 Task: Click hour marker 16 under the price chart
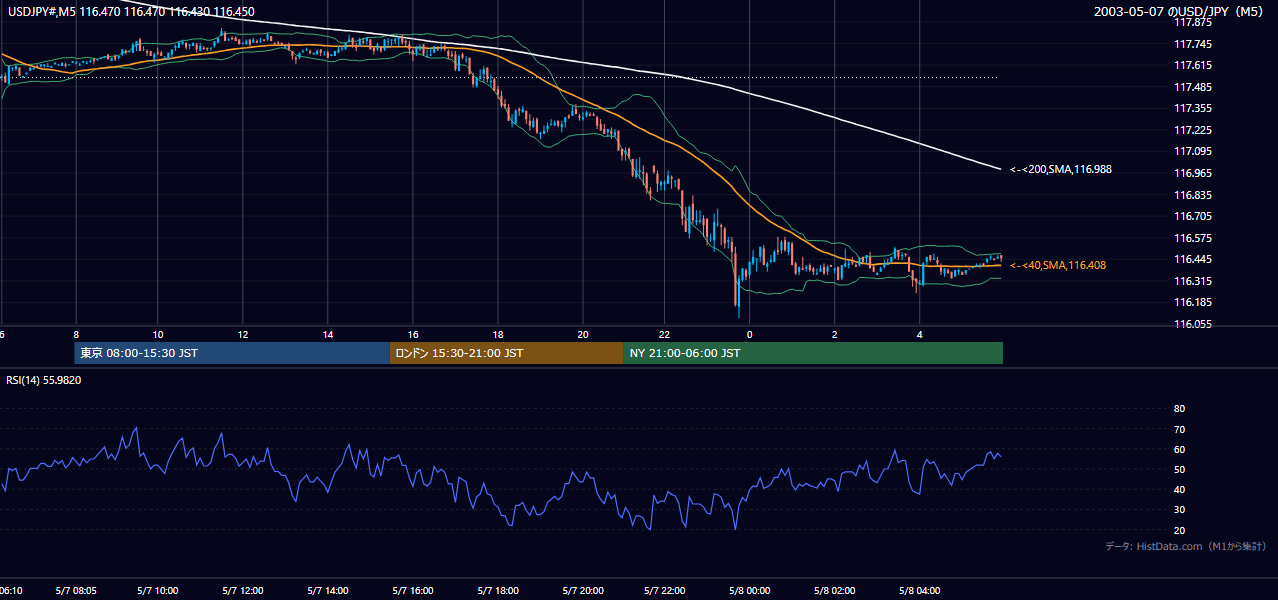(413, 333)
